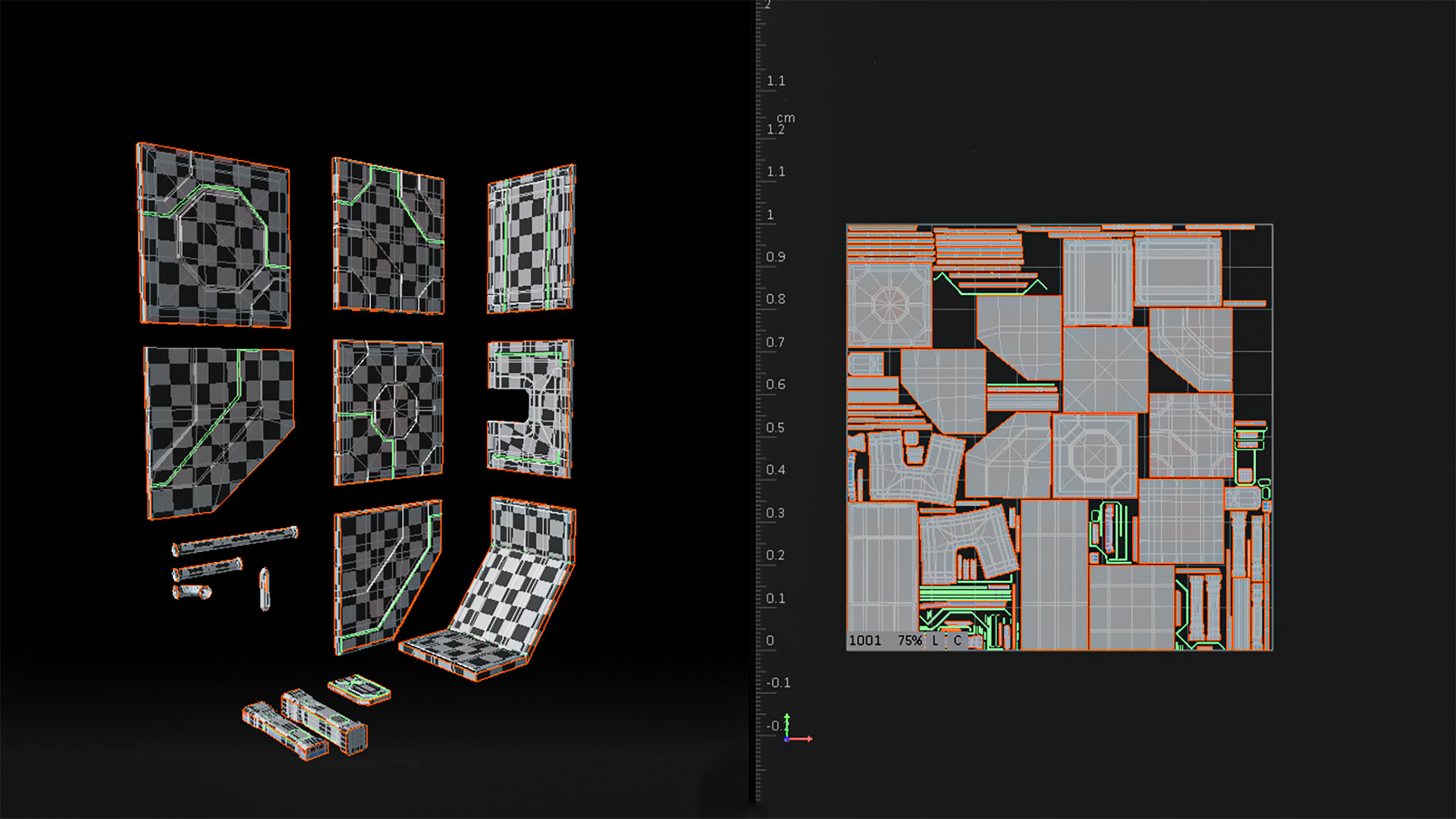Click ruler value -0.1

tap(778, 683)
